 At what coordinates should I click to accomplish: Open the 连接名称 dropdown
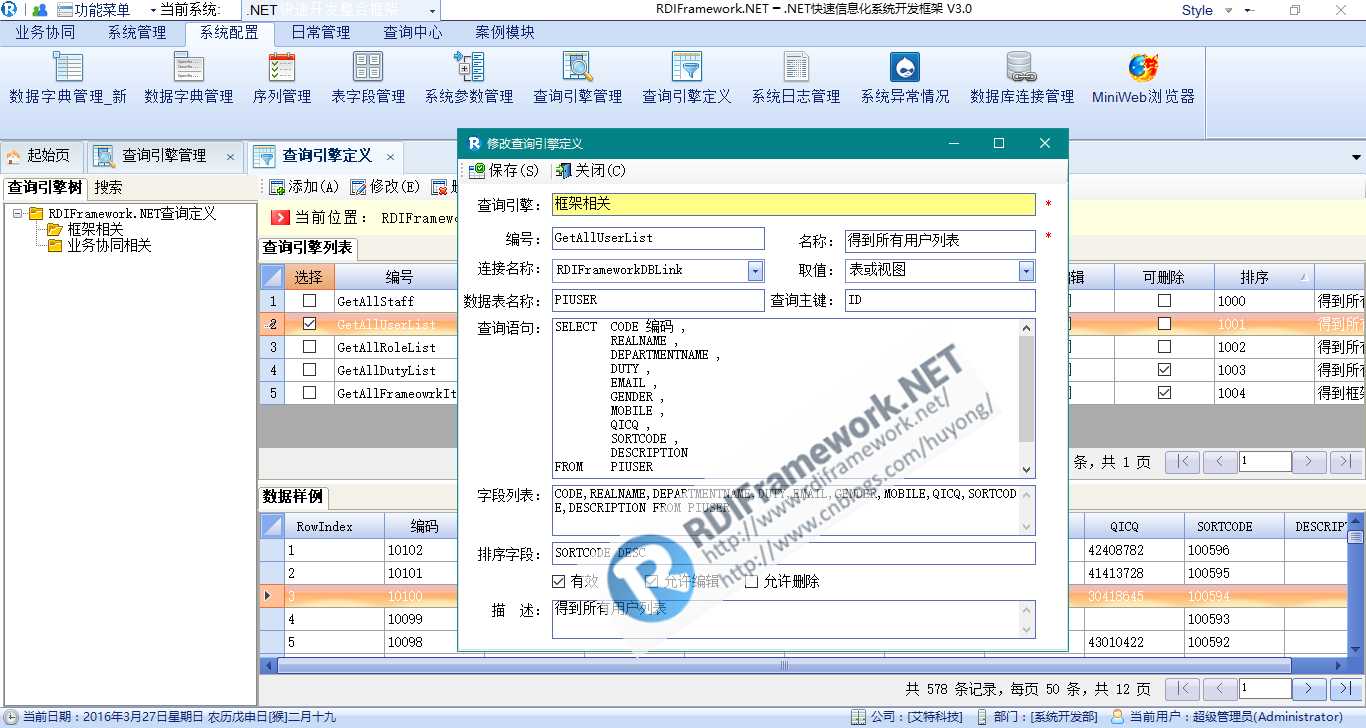tap(755, 270)
